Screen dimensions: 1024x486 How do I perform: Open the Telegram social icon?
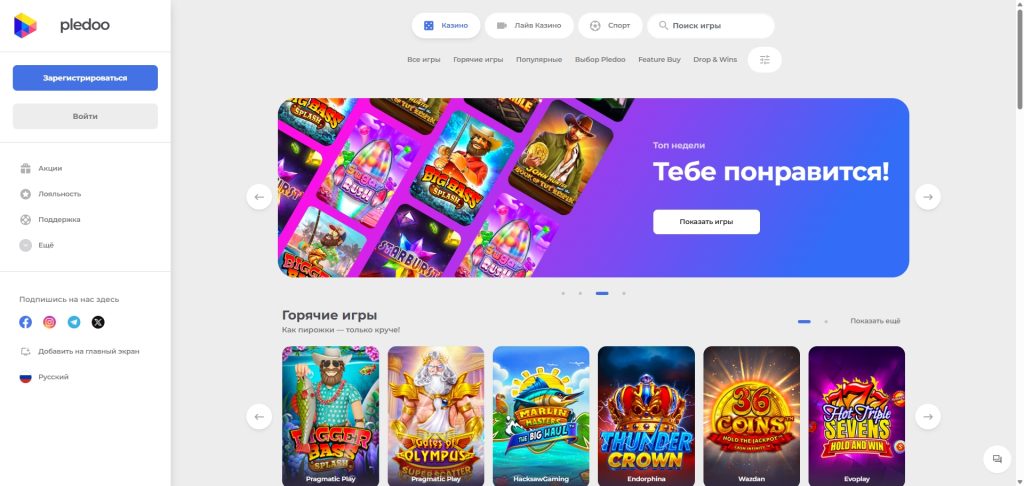click(x=74, y=322)
